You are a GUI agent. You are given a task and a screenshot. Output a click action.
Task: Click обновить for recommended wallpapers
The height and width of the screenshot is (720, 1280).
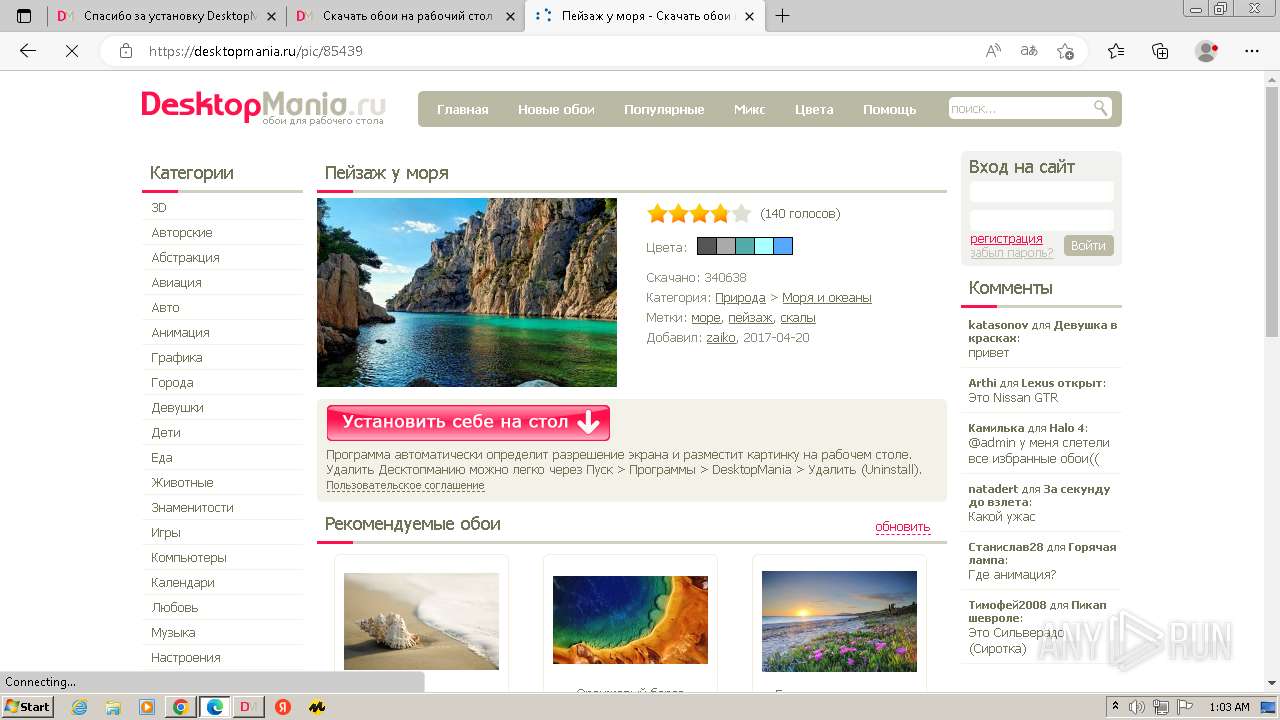coord(902,527)
